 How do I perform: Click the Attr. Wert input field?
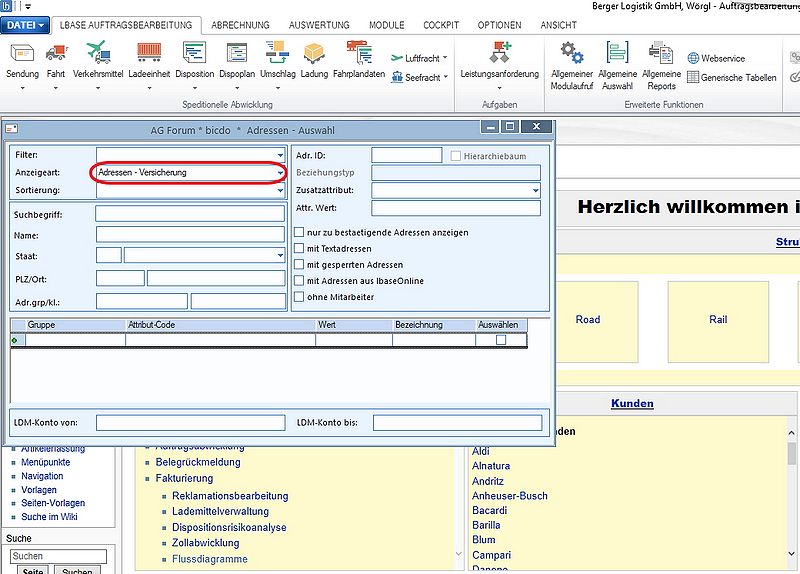(x=456, y=208)
